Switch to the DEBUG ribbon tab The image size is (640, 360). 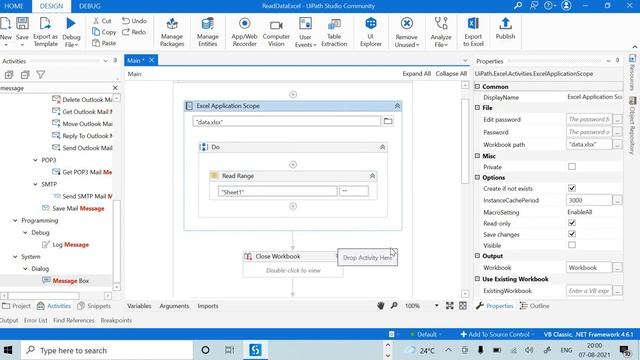coord(90,6)
